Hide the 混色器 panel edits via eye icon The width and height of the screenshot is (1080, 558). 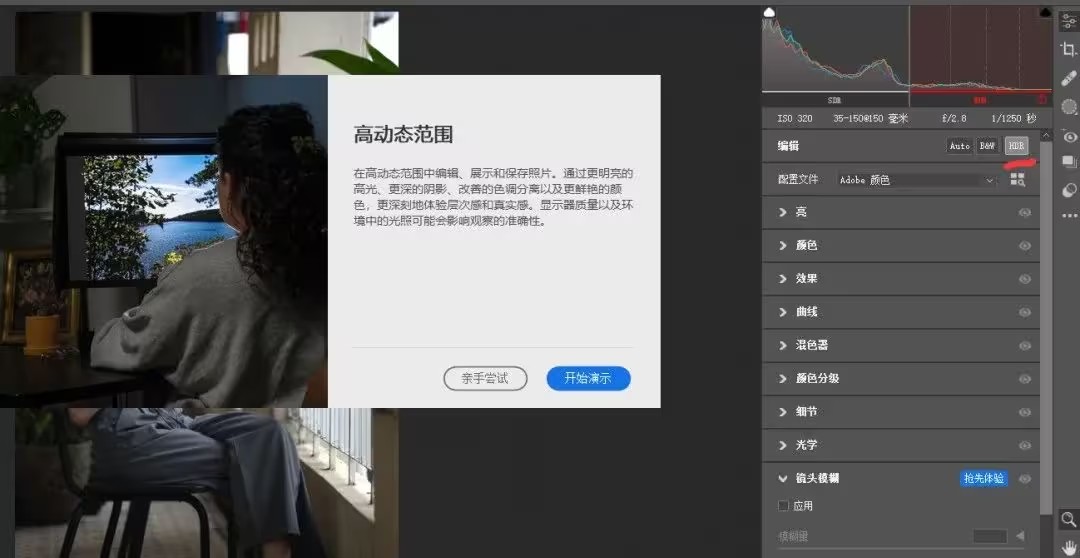(x=1024, y=345)
